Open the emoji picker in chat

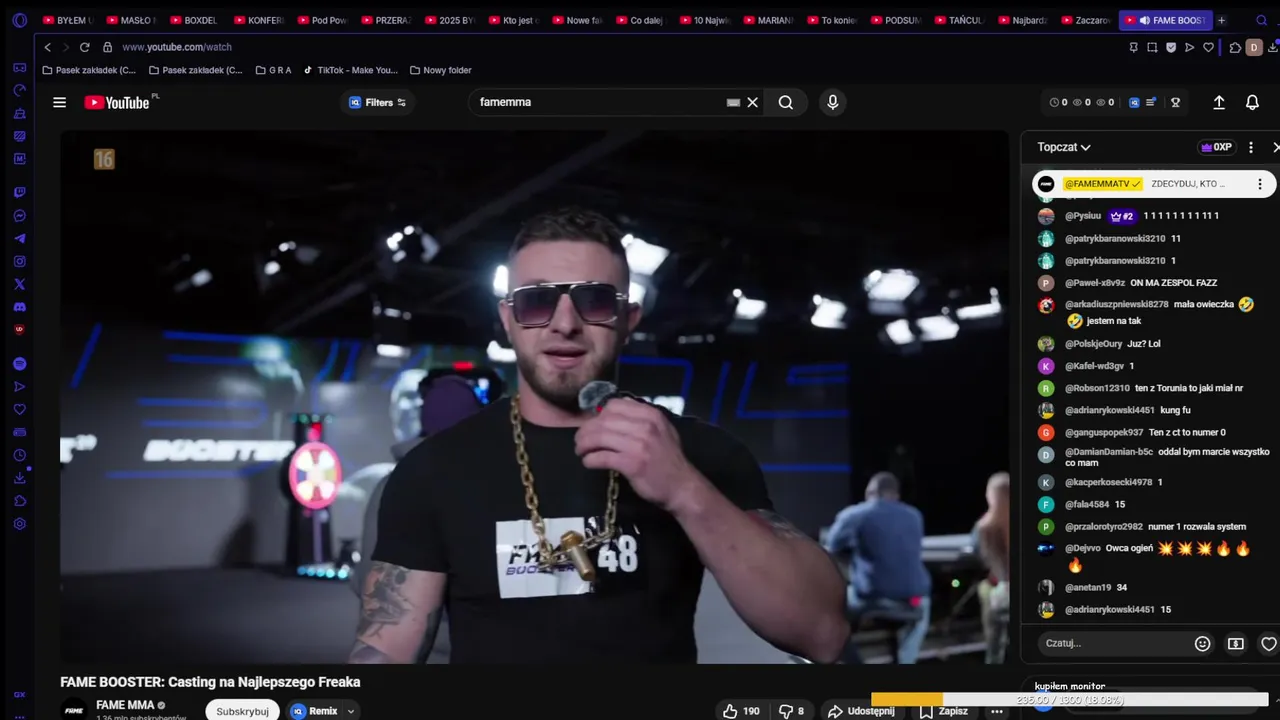point(1202,644)
